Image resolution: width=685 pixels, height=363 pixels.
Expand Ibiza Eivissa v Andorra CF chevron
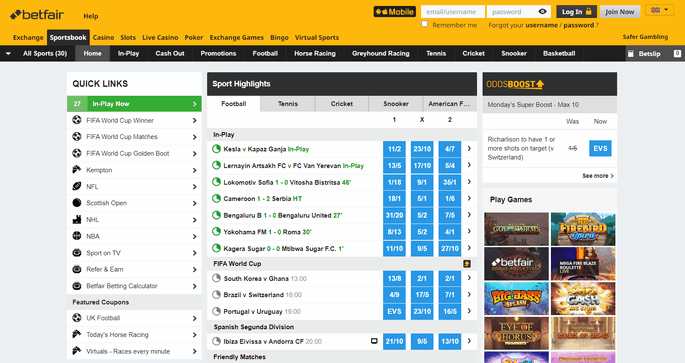[x=469, y=341]
